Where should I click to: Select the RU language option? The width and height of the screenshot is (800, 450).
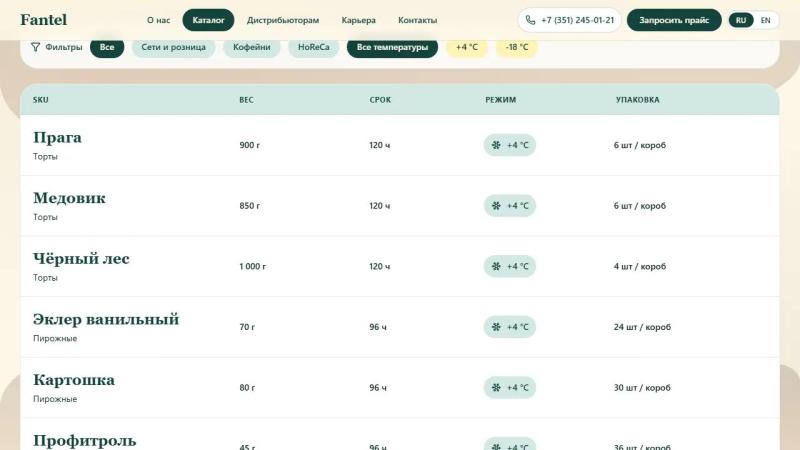[x=741, y=20]
